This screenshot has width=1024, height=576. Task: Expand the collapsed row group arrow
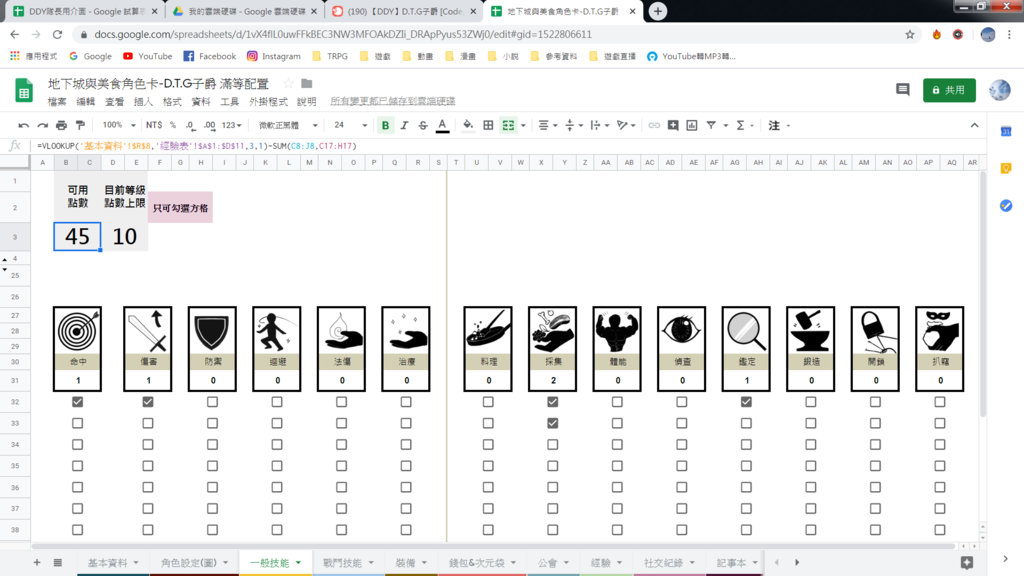(x=5, y=269)
